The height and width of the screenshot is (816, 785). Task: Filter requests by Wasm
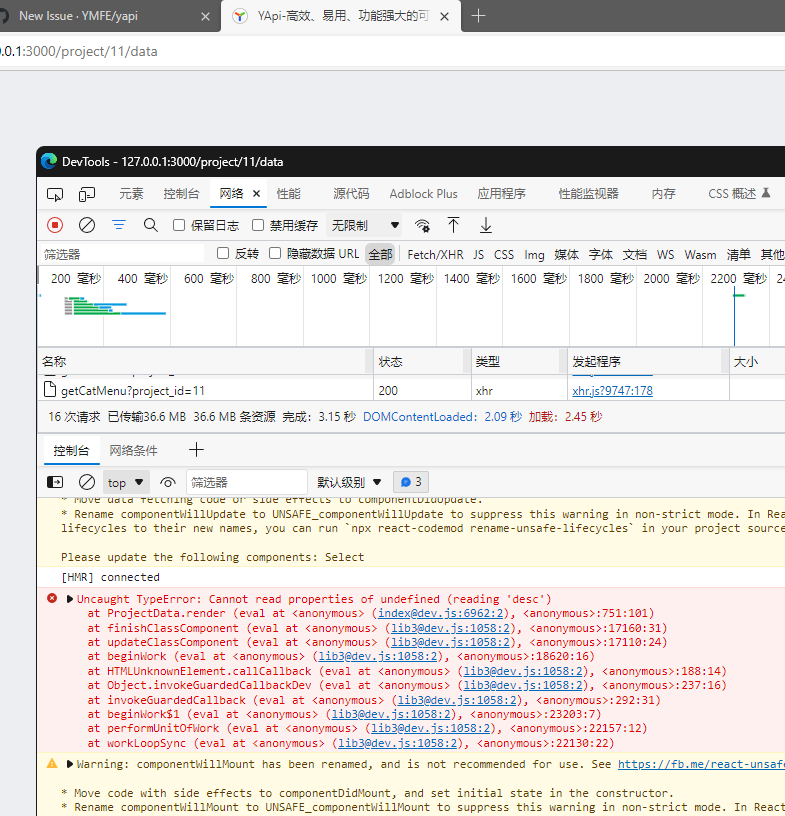(700, 254)
